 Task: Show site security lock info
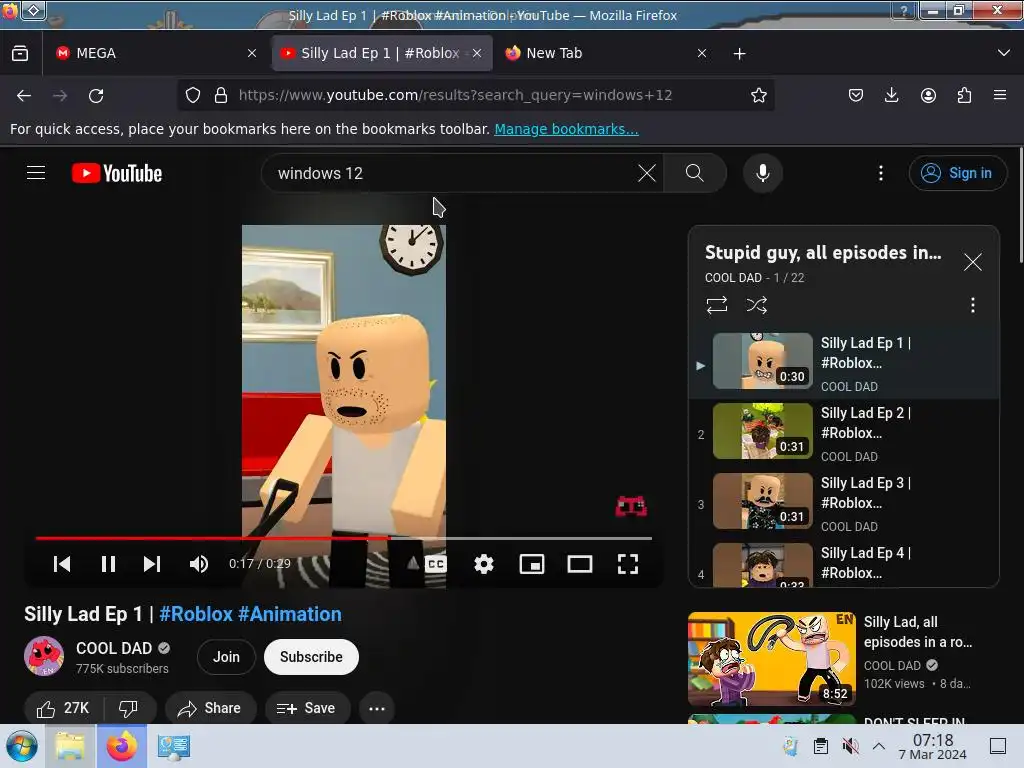(221, 95)
